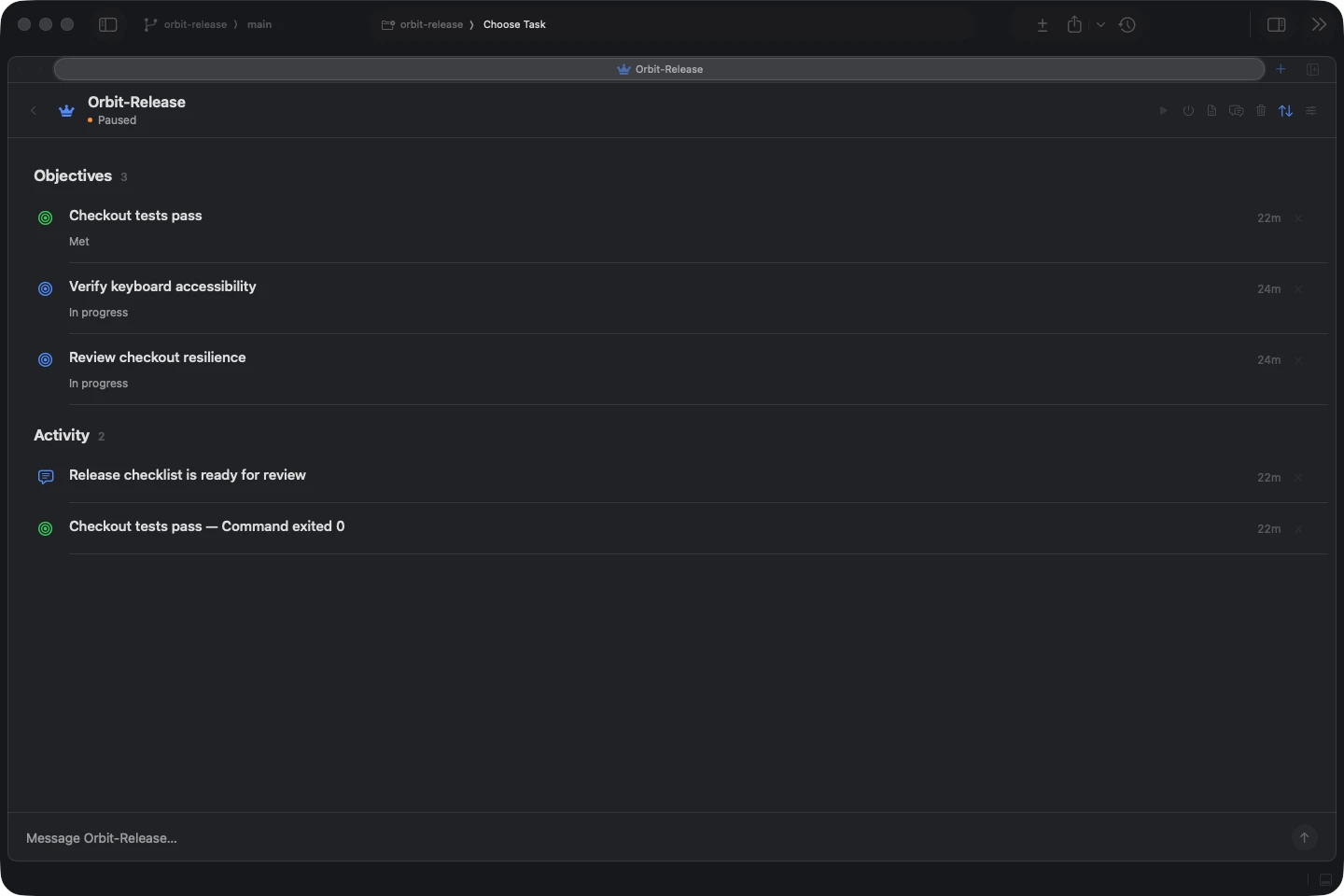This screenshot has height=896, width=1344.
Task: Dismiss the Command exited 0 activity entry
Action: (x=1298, y=529)
